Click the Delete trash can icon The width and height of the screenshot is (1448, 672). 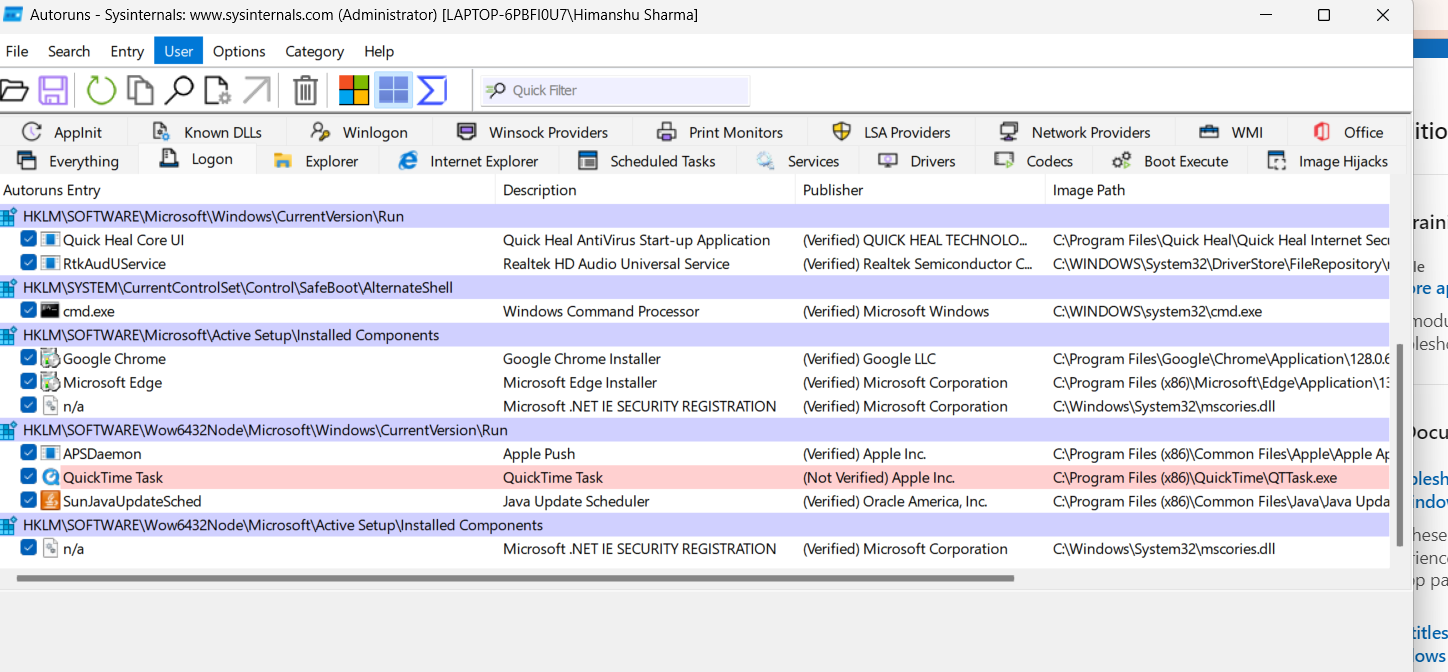[305, 90]
